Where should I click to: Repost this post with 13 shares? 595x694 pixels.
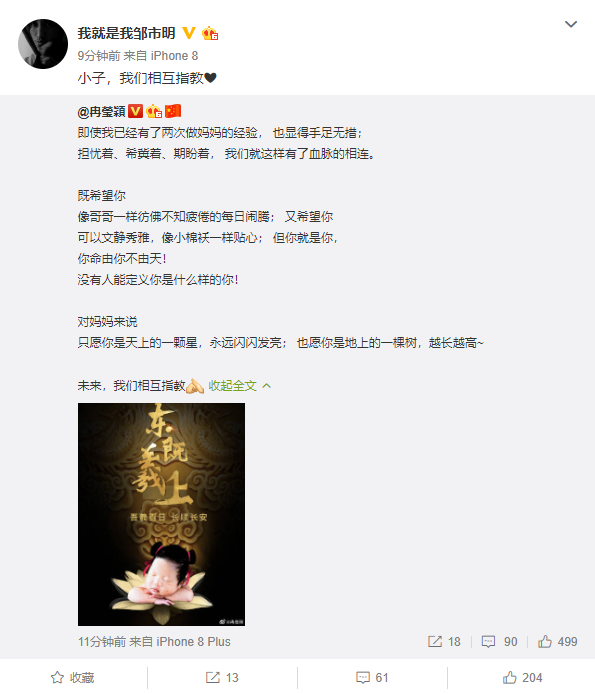click(x=222, y=678)
